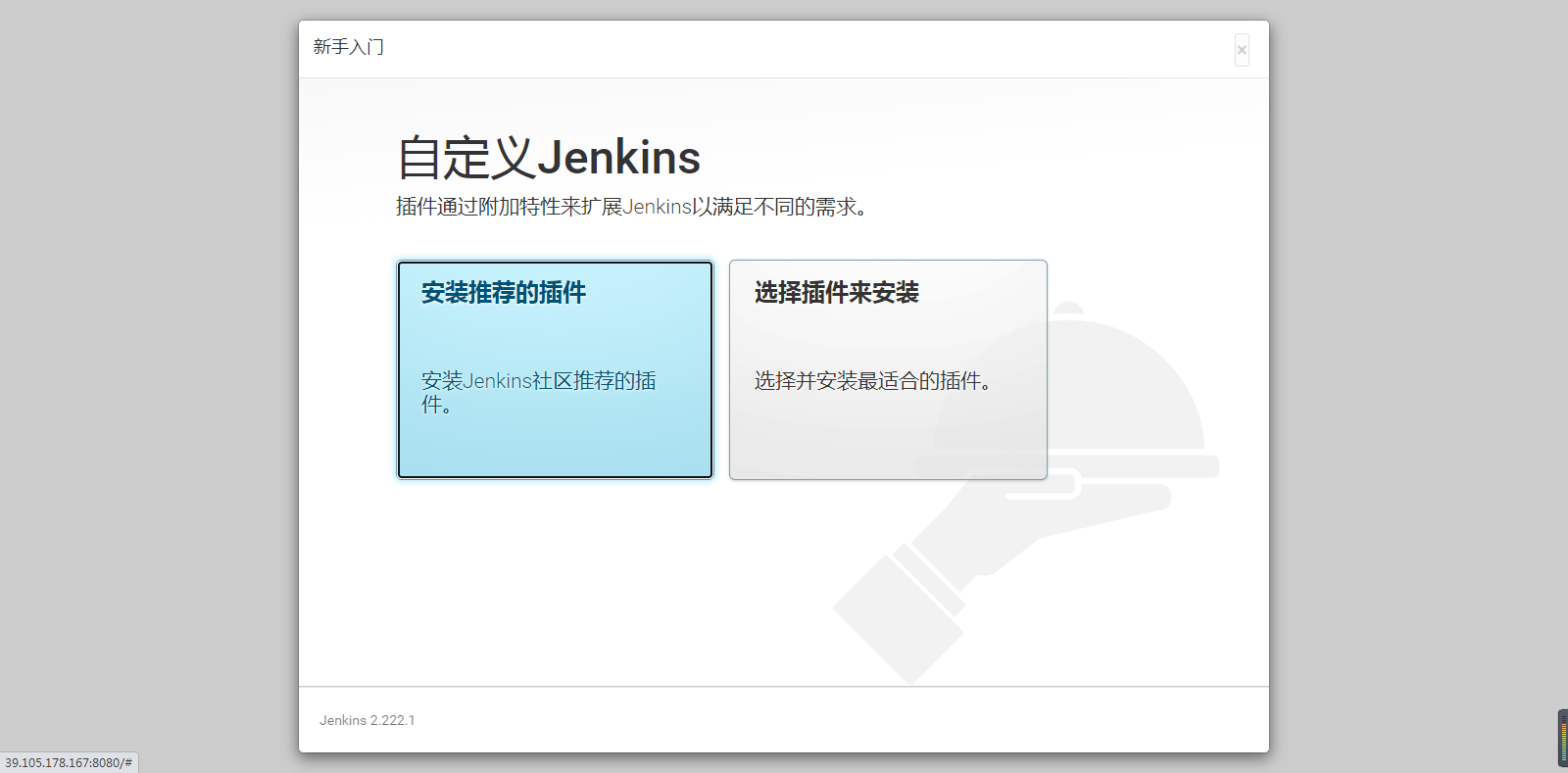Choose the 安装推荐的插件 option card
Image resolution: width=1568 pixels, height=773 pixels.
tap(555, 369)
